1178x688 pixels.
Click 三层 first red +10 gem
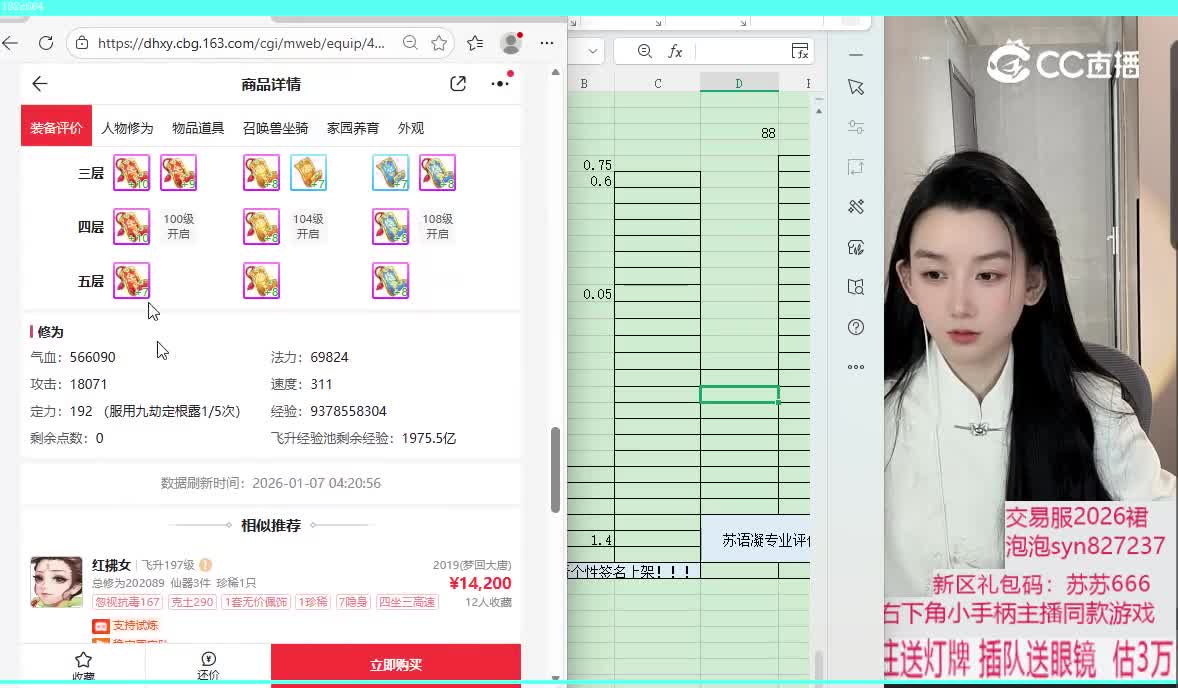[131, 173]
